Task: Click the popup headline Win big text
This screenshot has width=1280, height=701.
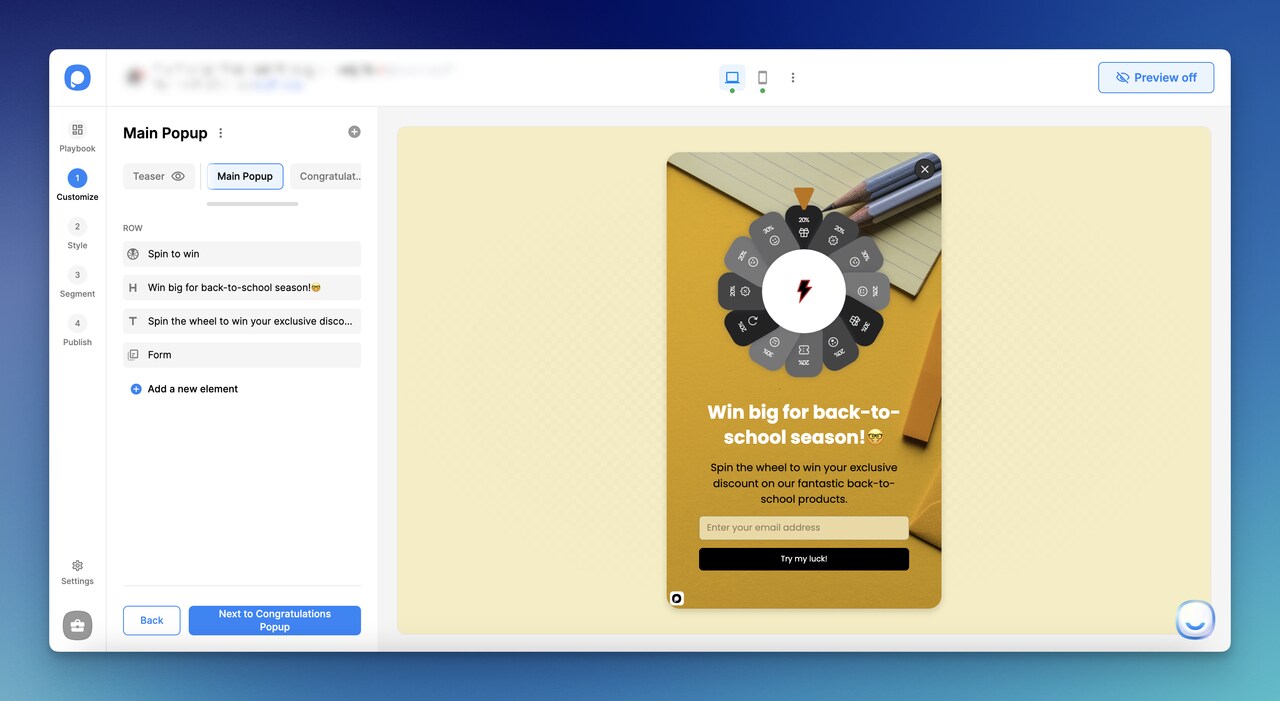Action: pyautogui.click(x=804, y=424)
